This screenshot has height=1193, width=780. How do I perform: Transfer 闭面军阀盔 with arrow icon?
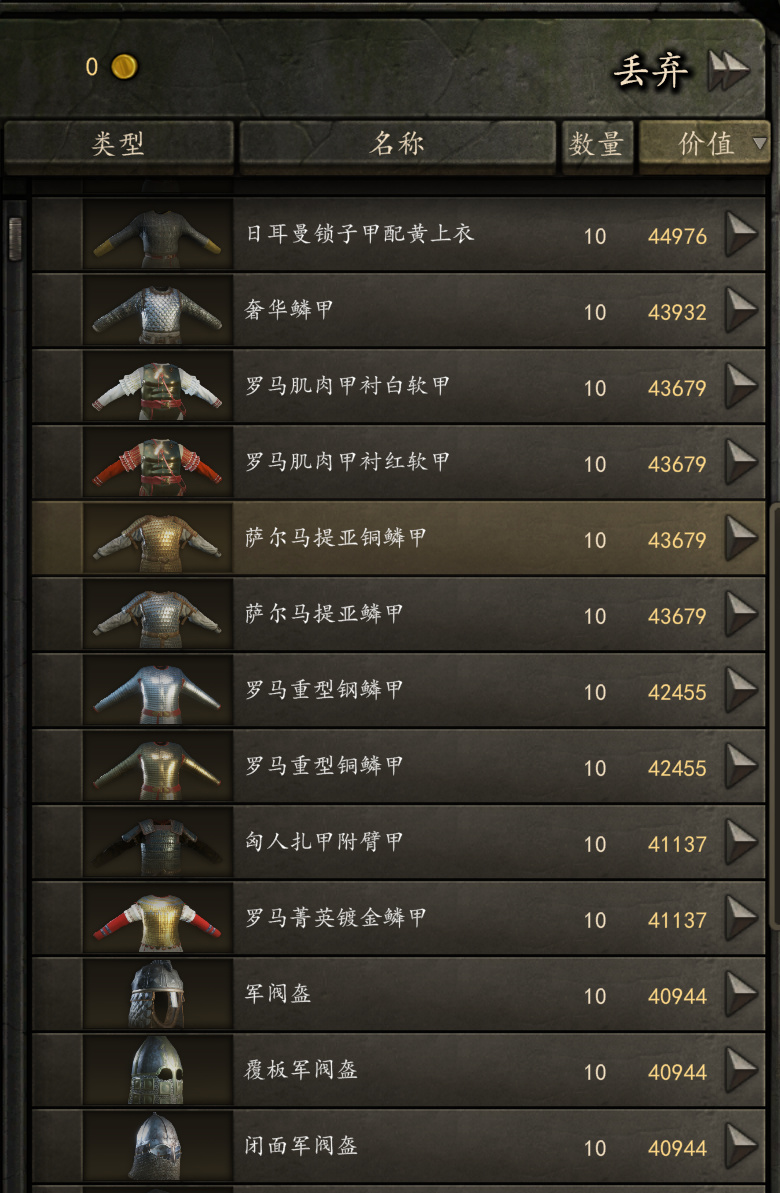tap(740, 1146)
